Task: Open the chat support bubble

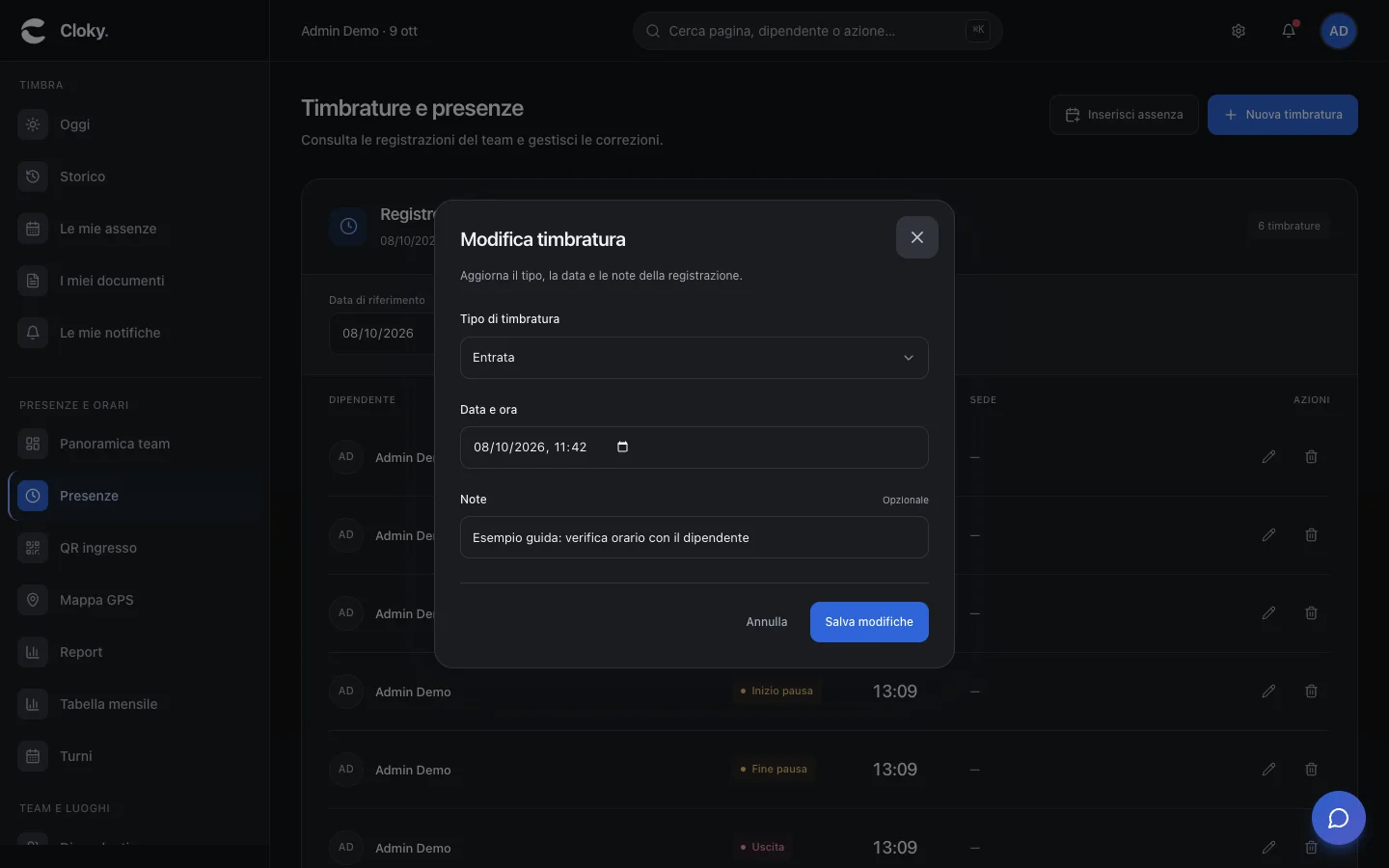Action: 1339,818
